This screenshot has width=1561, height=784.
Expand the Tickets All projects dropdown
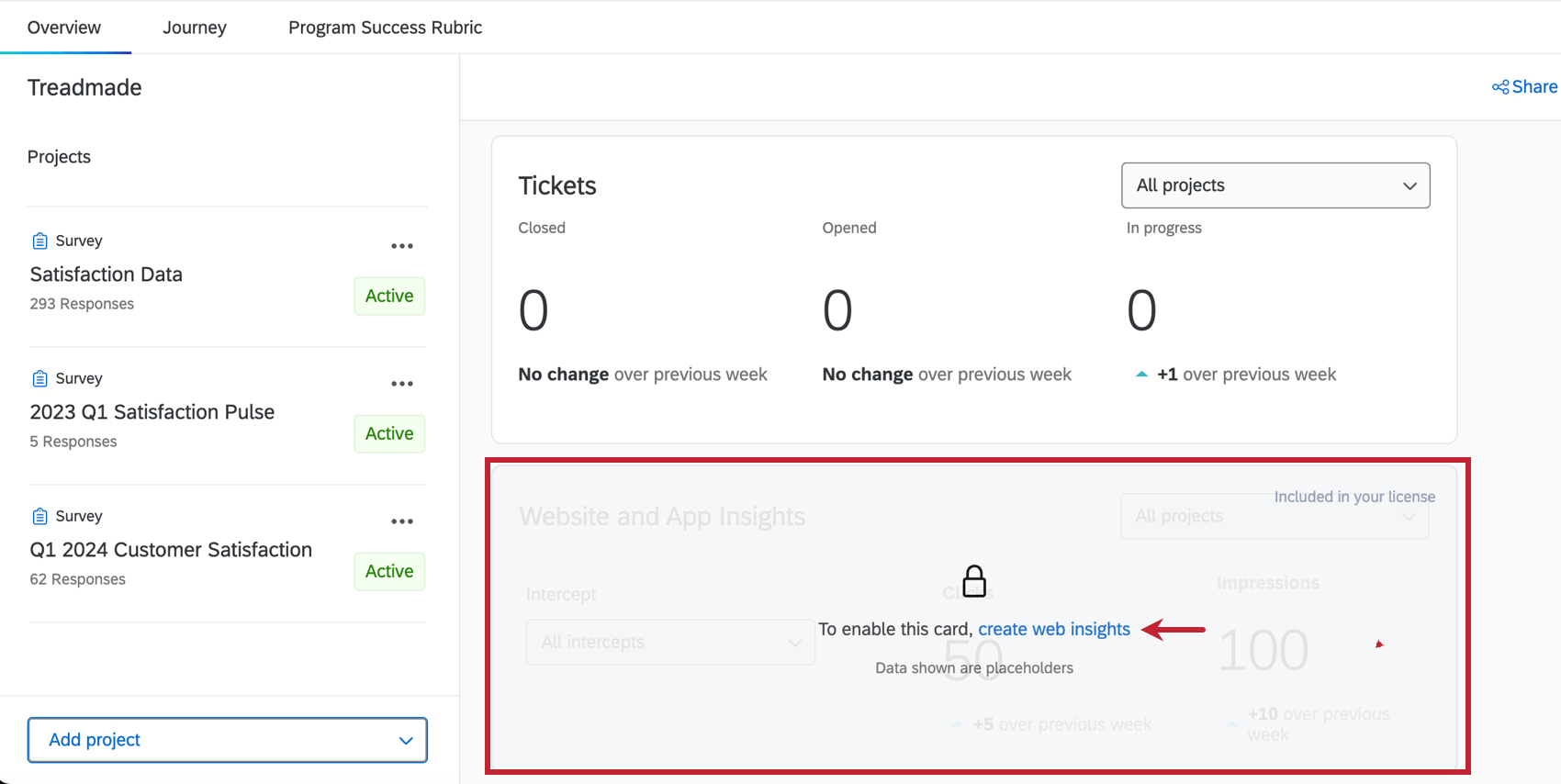click(x=1275, y=185)
